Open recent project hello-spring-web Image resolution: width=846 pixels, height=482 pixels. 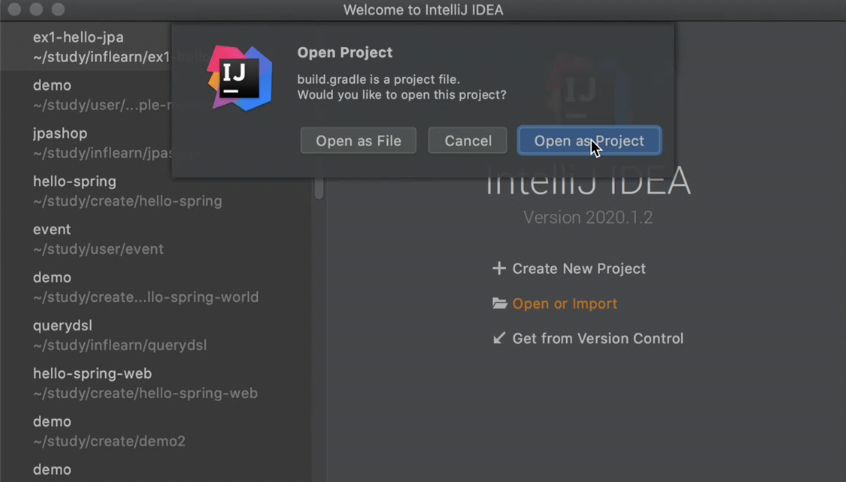tap(155, 383)
